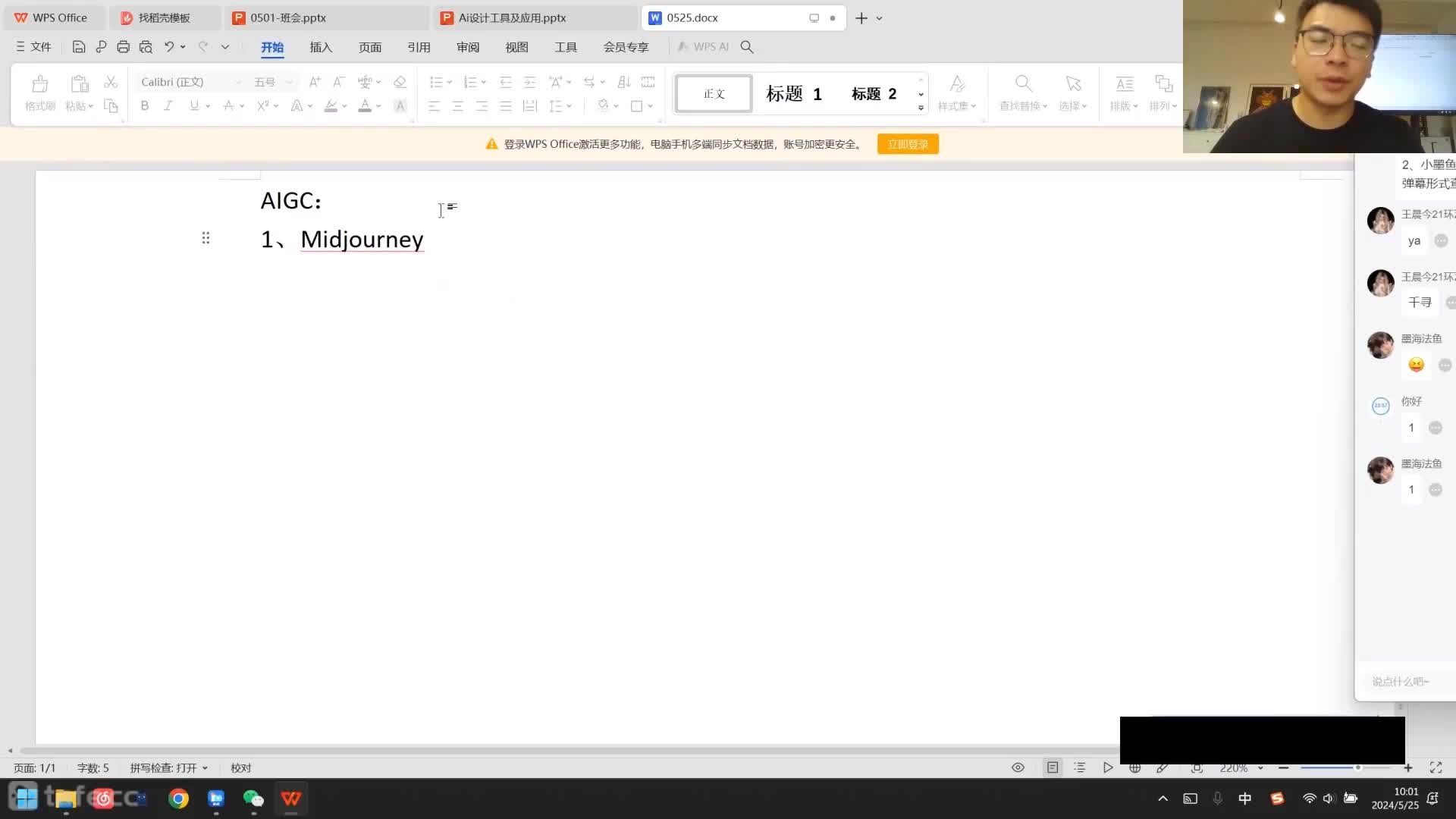Increase indent icon in paragraph group

[x=530, y=82]
